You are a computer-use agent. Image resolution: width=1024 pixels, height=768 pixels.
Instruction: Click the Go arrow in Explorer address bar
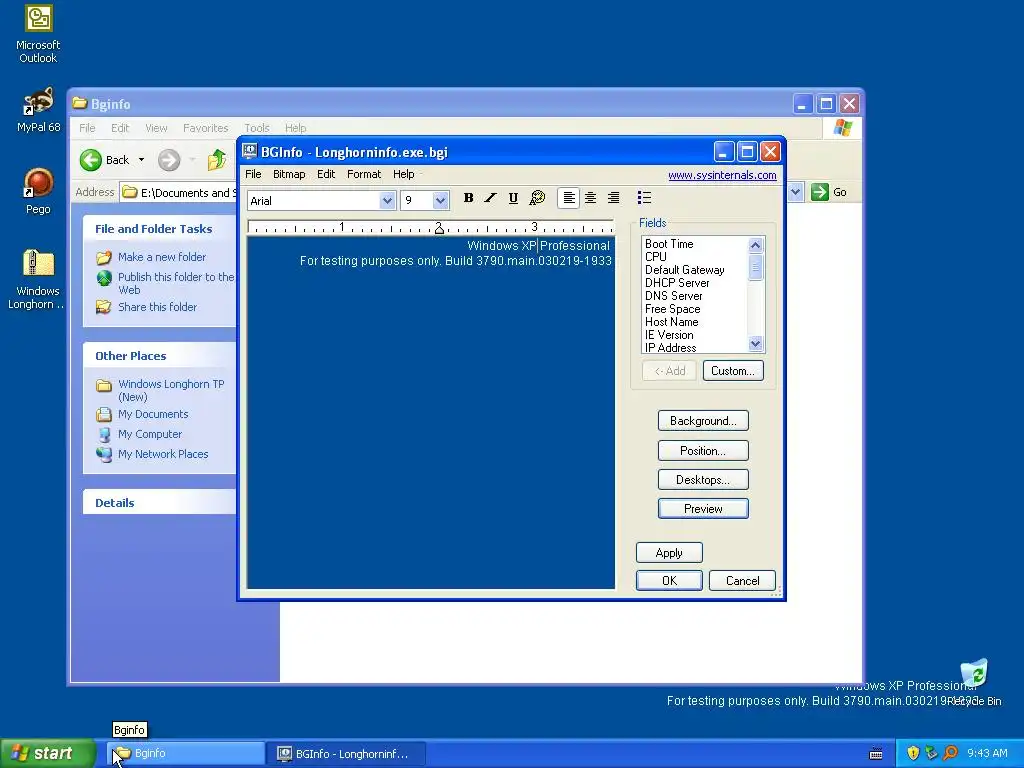click(820, 192)
